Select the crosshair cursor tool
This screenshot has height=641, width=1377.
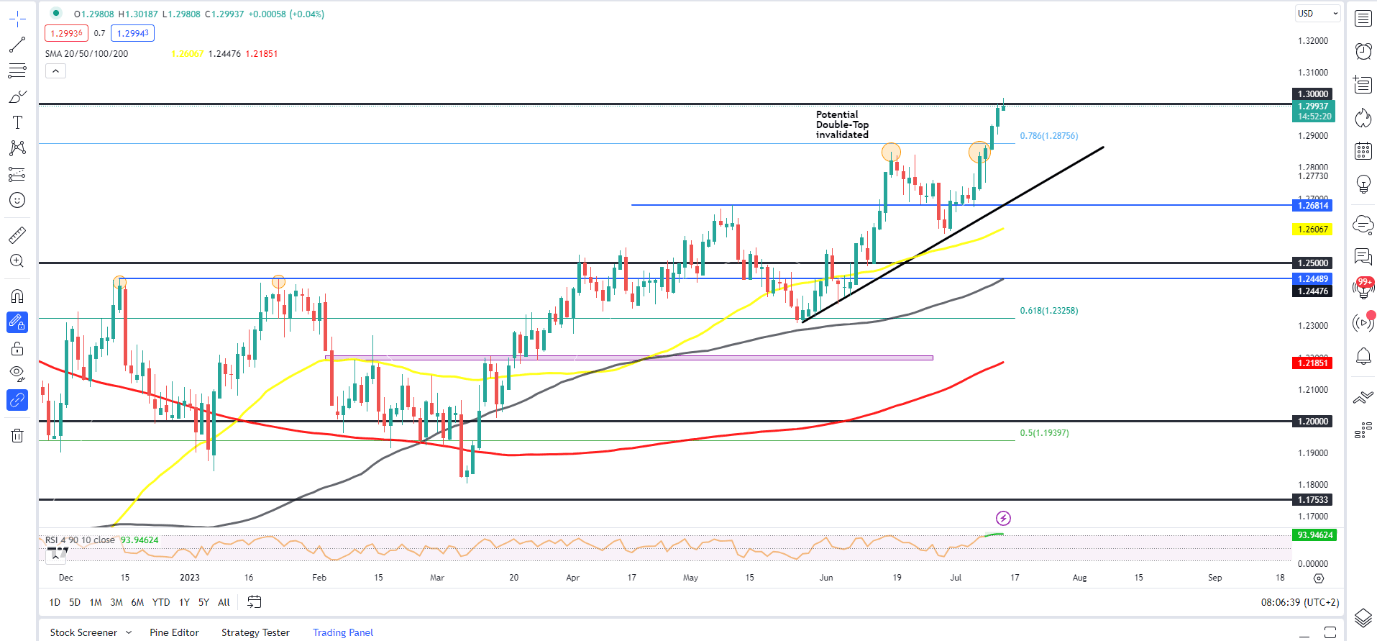[x=17, y=18]
